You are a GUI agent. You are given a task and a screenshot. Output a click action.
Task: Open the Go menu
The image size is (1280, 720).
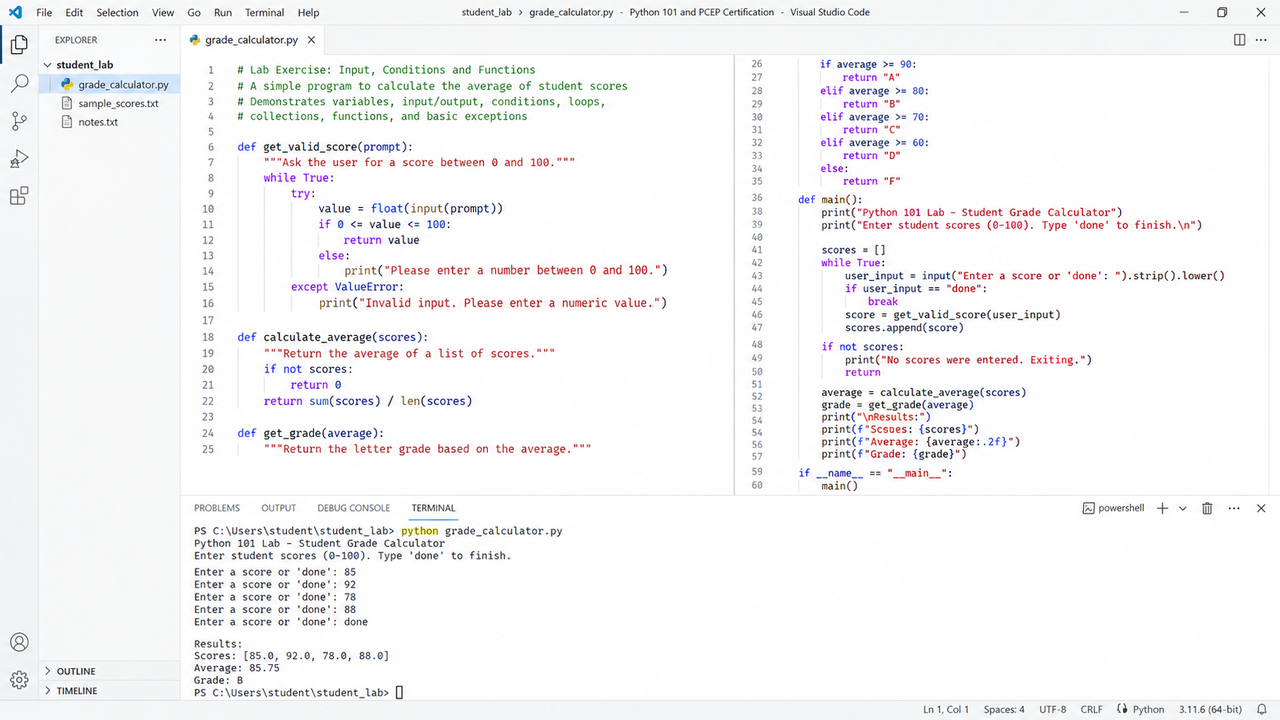194,12
